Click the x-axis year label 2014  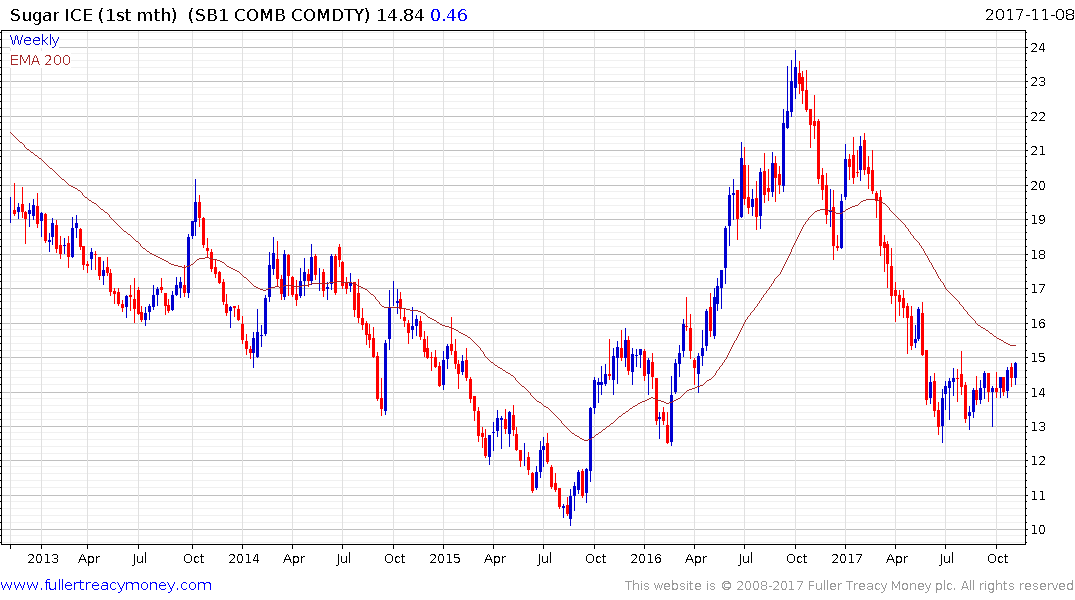pyautogui.click(x=244, y=558)
